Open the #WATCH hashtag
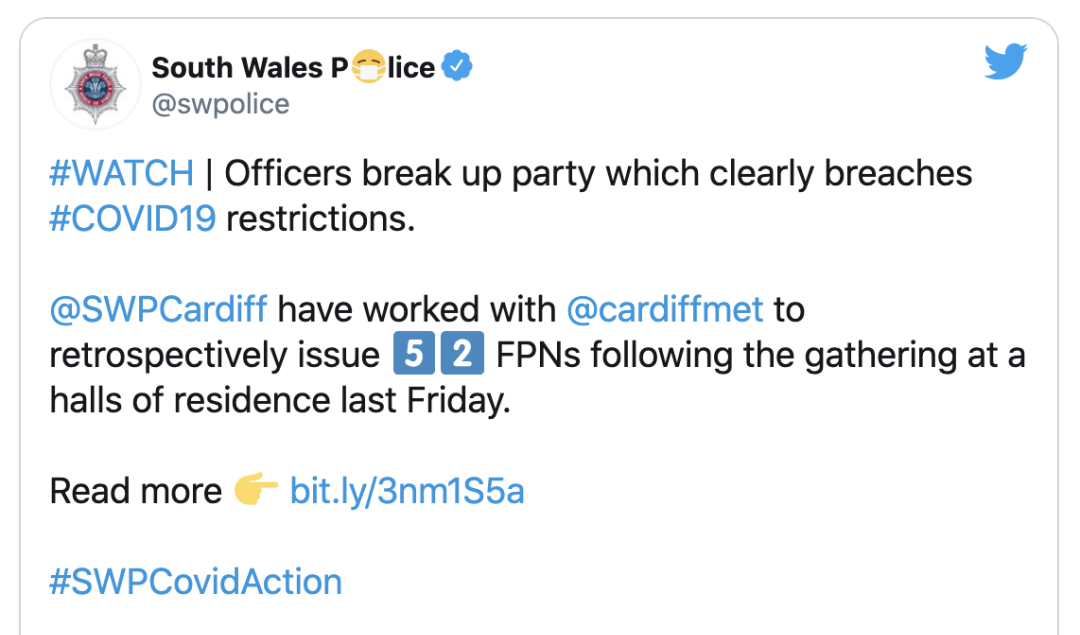The width and height of the screenshot is (1080, 635). (121, 173)
